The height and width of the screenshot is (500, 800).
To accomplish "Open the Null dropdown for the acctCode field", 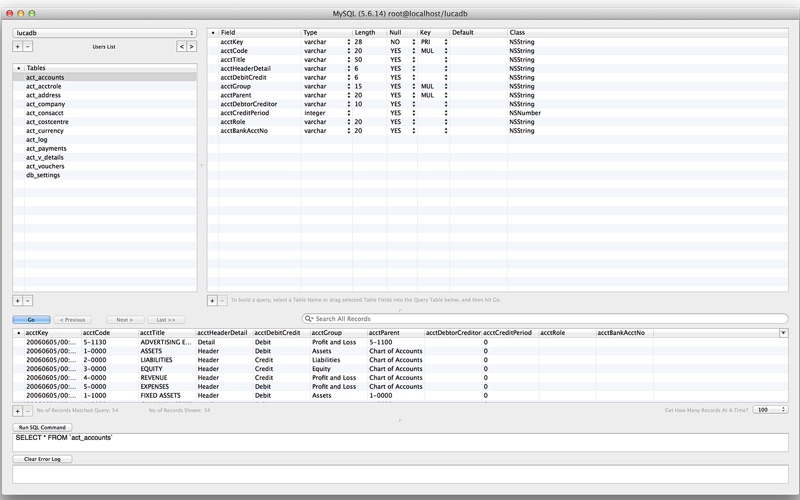I will [414, 51].
